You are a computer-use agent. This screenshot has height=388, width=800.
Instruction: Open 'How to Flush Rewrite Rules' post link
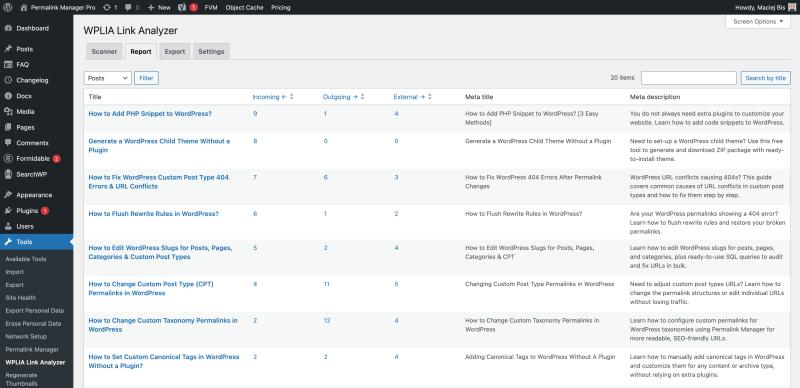click(154, 214)
